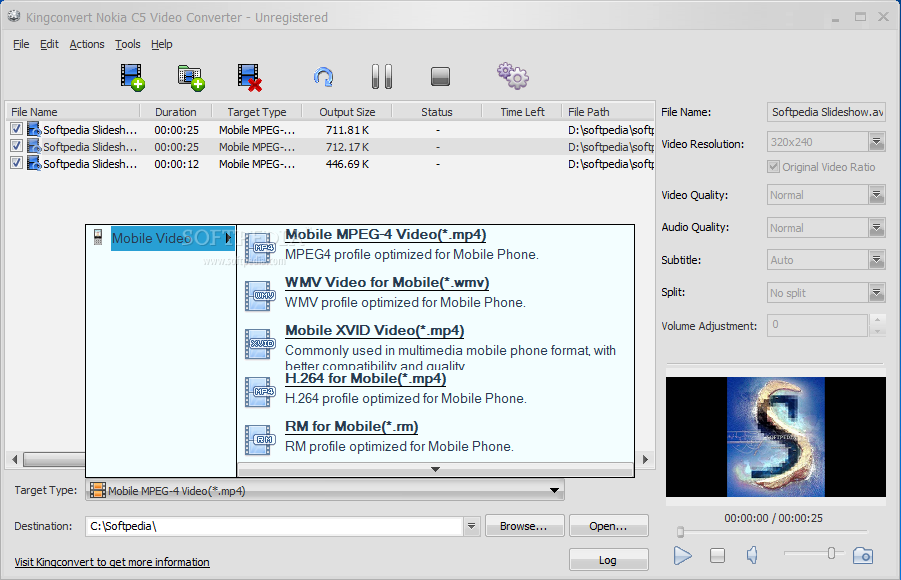The image size is (901, 580).
Task: Click the application icon in the title bar
Action: (x=14, y=16)
